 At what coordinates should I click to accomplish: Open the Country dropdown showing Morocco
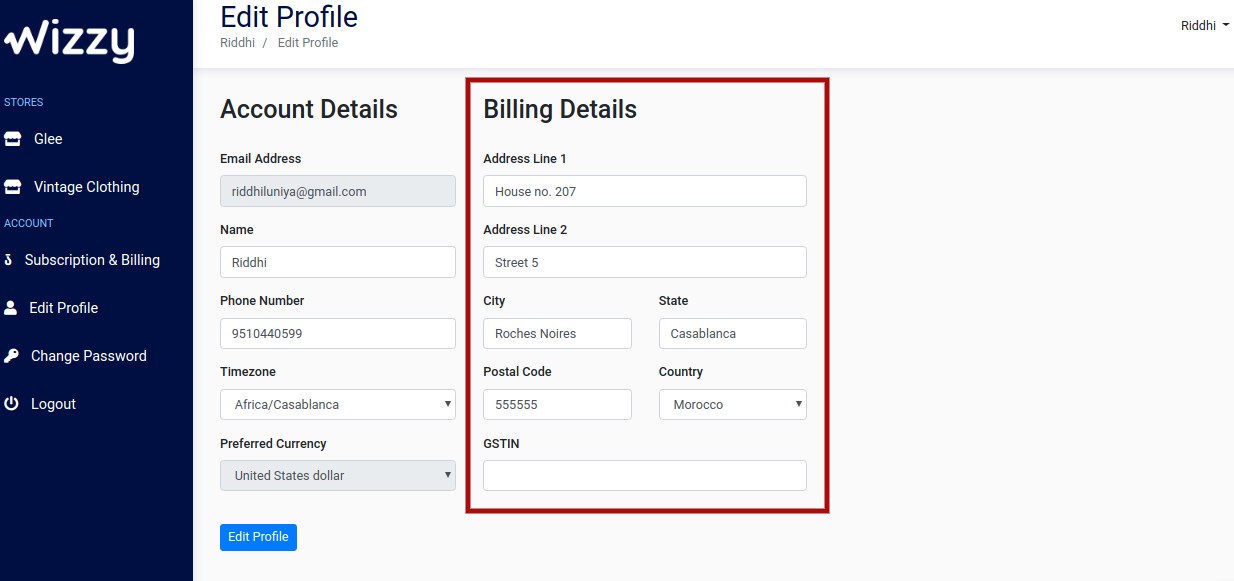[733, 405]
